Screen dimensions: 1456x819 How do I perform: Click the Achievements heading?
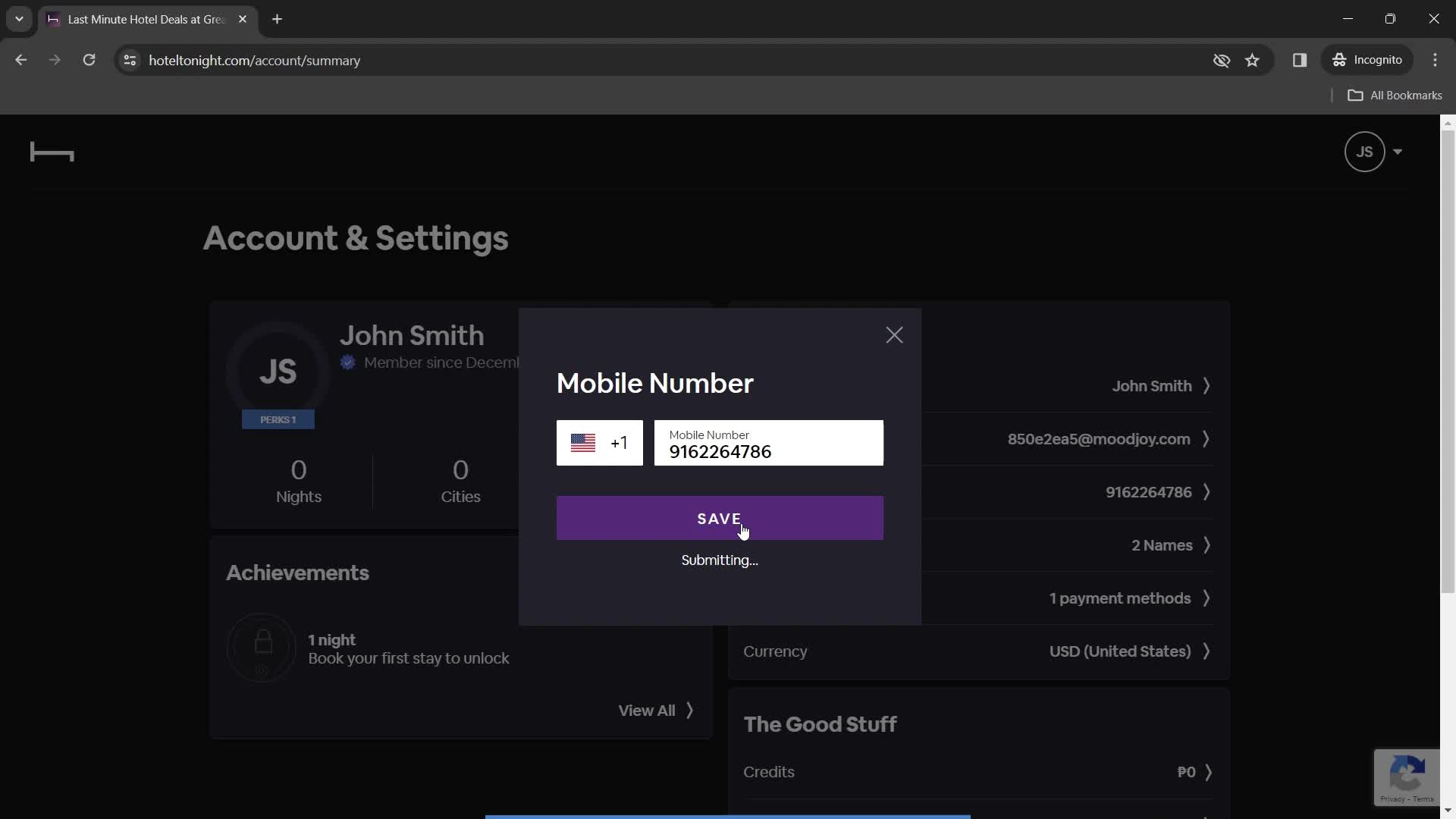coord(297,573)
